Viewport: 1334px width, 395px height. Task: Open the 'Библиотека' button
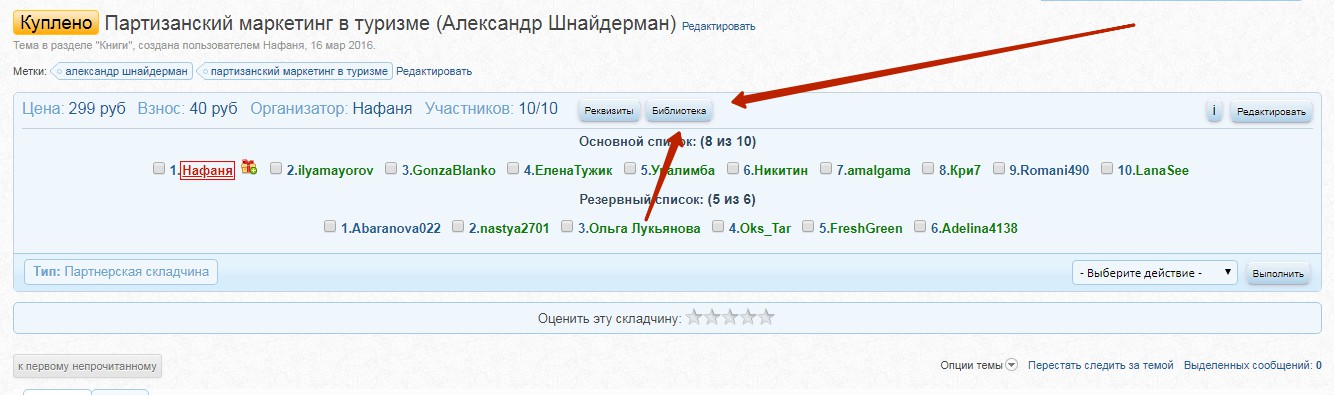click(x=679, y=111)
